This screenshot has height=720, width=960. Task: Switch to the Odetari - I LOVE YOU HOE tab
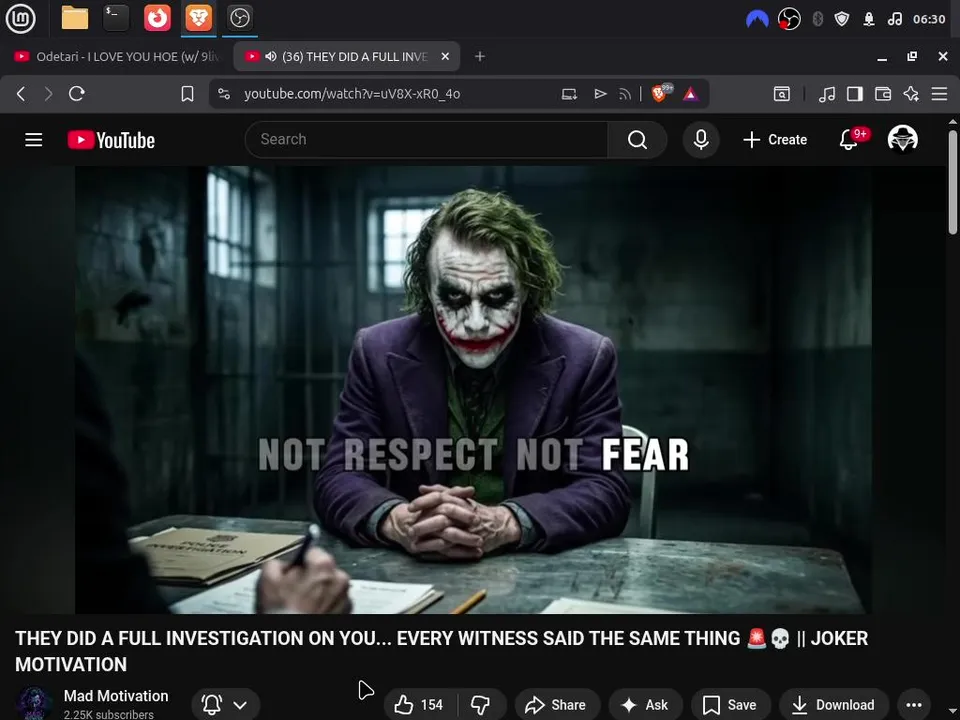116,56
